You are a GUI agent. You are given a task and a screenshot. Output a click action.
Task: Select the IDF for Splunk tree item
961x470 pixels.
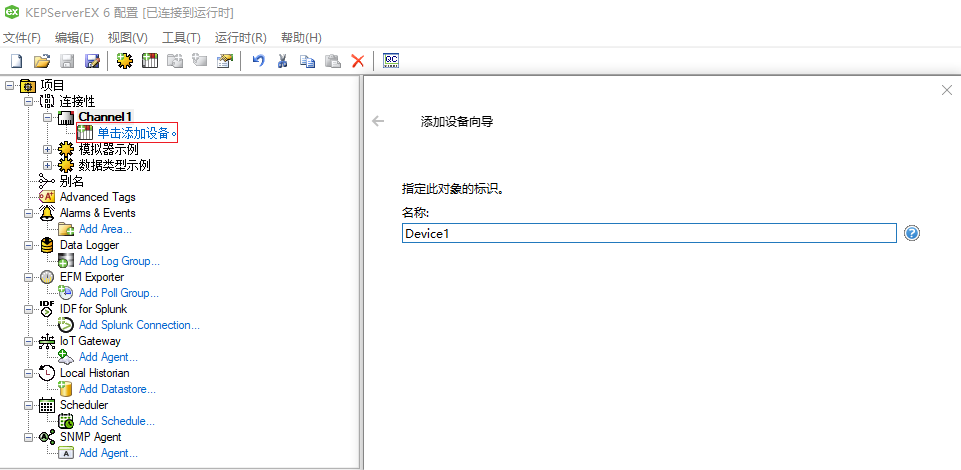(x=94, y=309)
